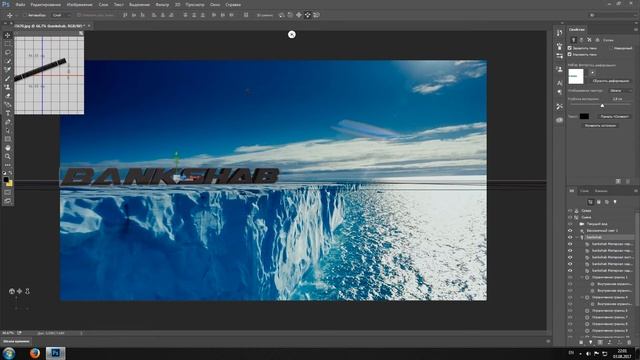Filter 3D panel by Materials
640x360 pixels.
click(x=607, y=202)
